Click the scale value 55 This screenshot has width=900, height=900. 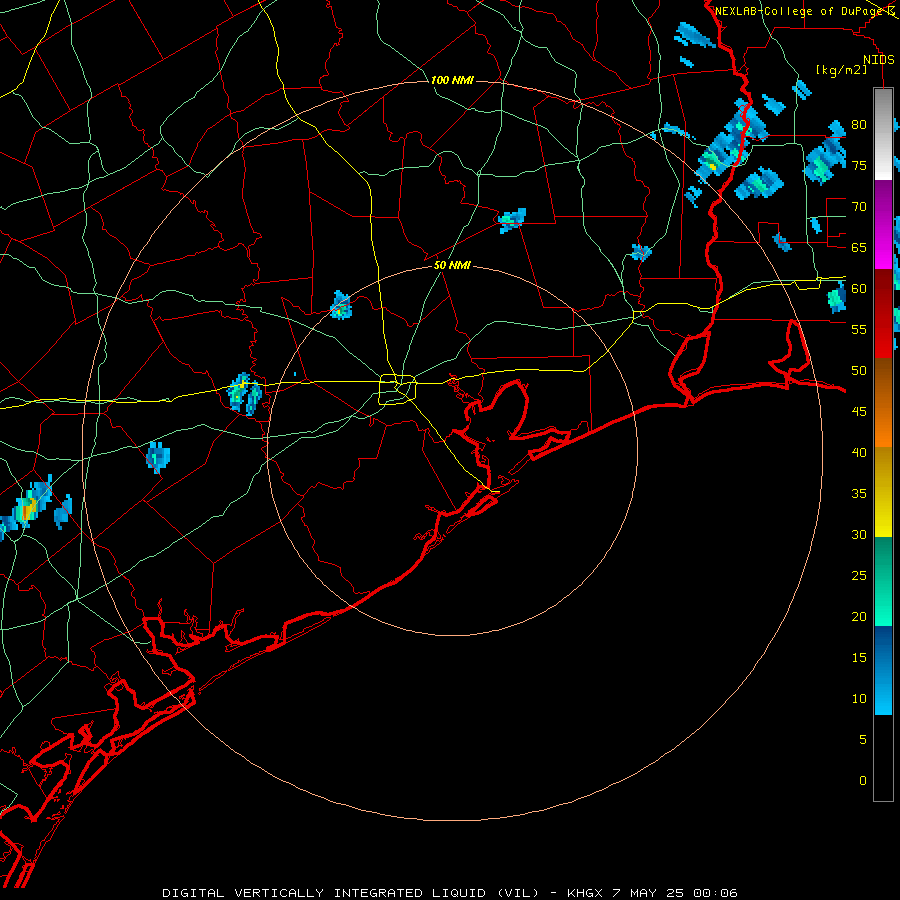pyautogui.click(x=859, y=329)
